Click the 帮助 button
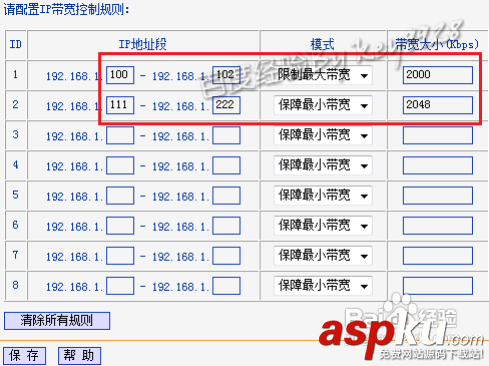 (x=79, y=355)
